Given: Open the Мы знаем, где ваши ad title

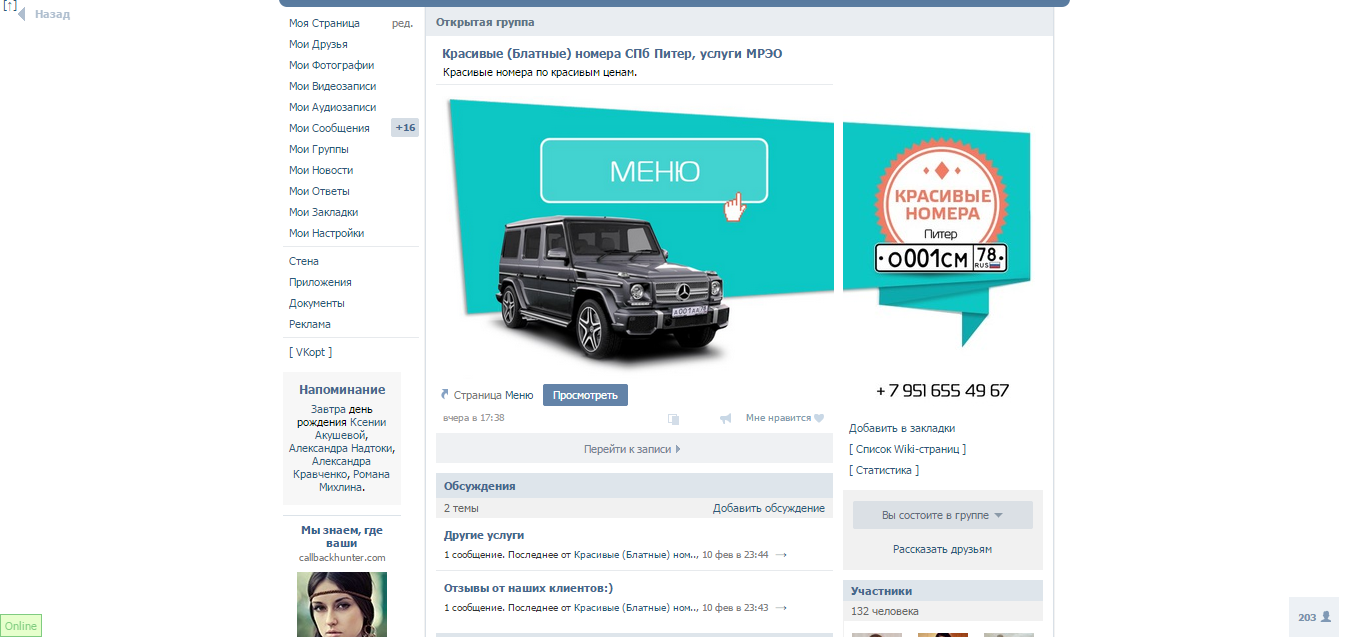Looking at the screenshot, I should pyautogui.click(x=342, y=537).
